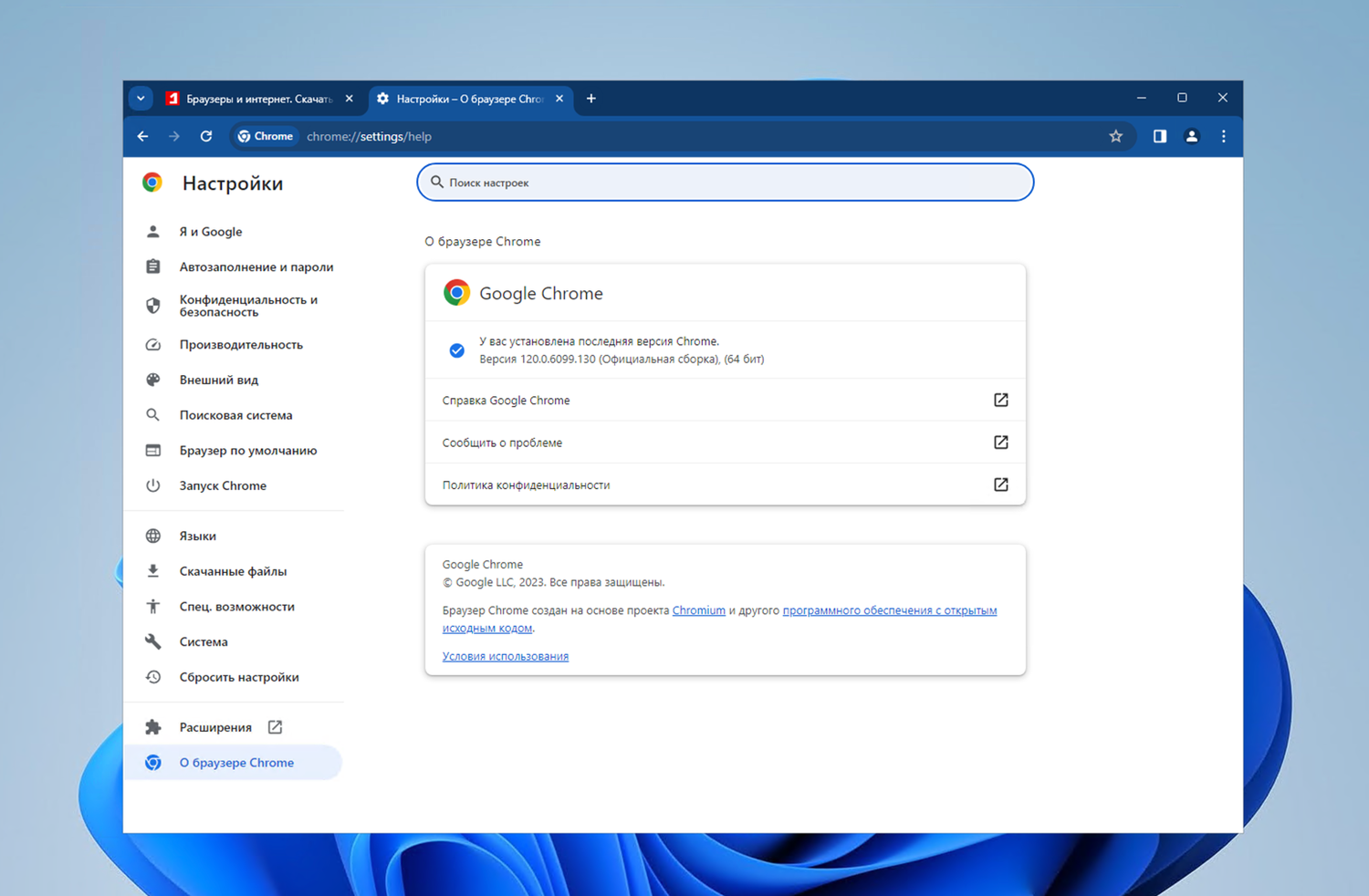Click the magnifier icon beside Поисковая система
The width and height of the screenshot is (1369, 896).
pos(153,415)
